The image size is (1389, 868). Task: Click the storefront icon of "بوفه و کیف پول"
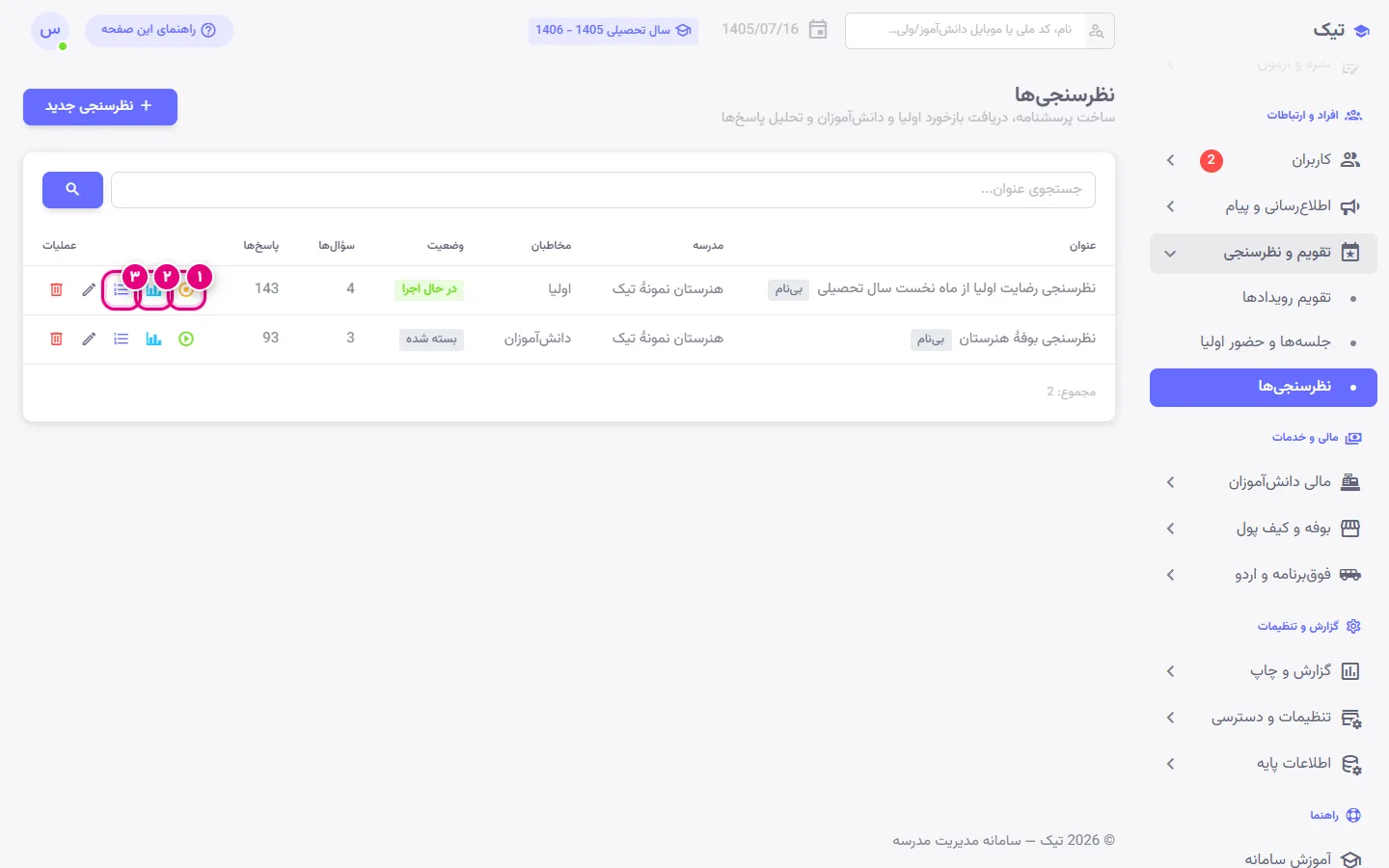[1350, 529]
